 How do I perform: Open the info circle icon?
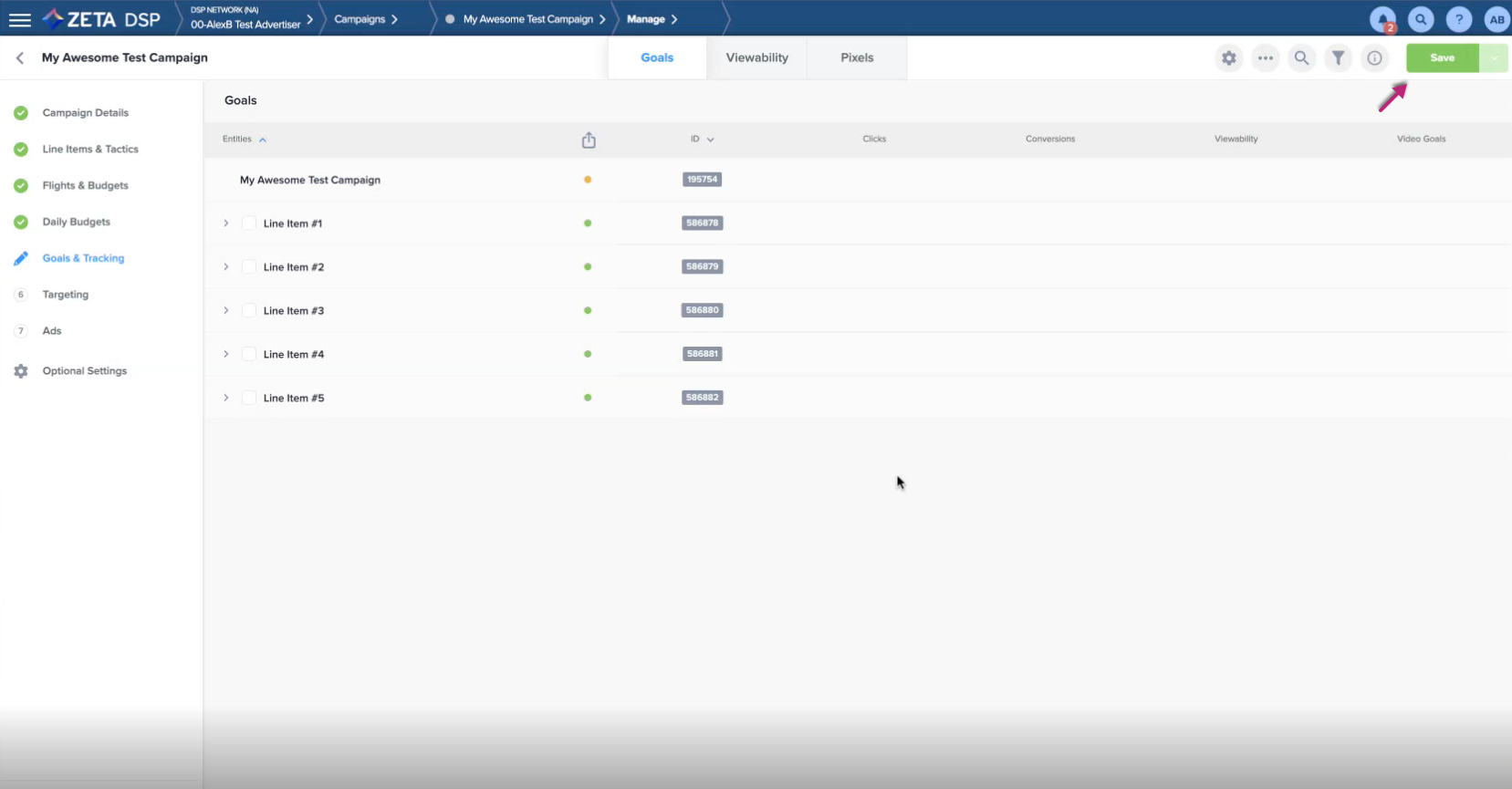[1374, 58]
